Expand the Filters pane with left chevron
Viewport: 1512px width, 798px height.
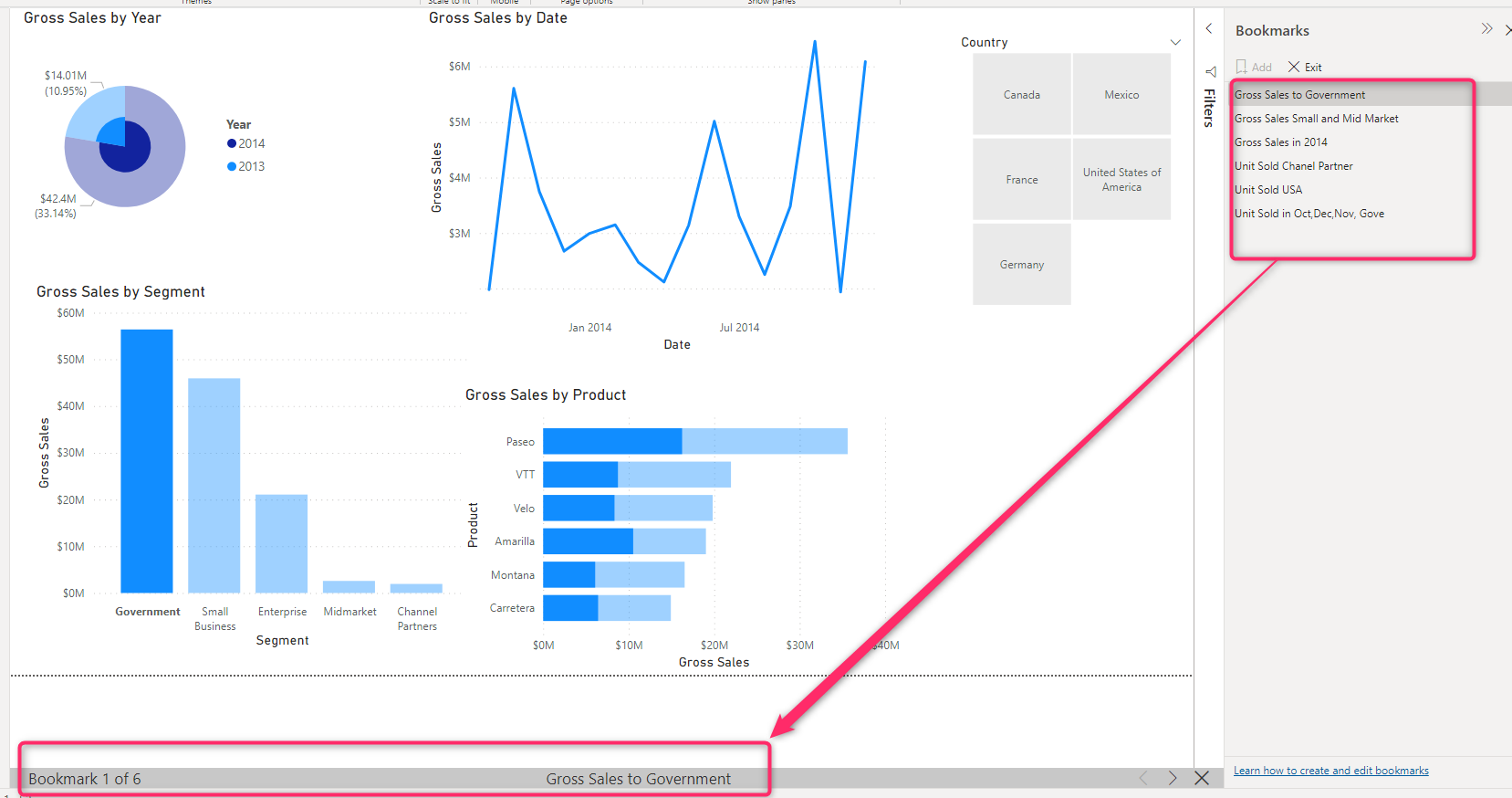pyautogui.click(x=1209, y=29)
